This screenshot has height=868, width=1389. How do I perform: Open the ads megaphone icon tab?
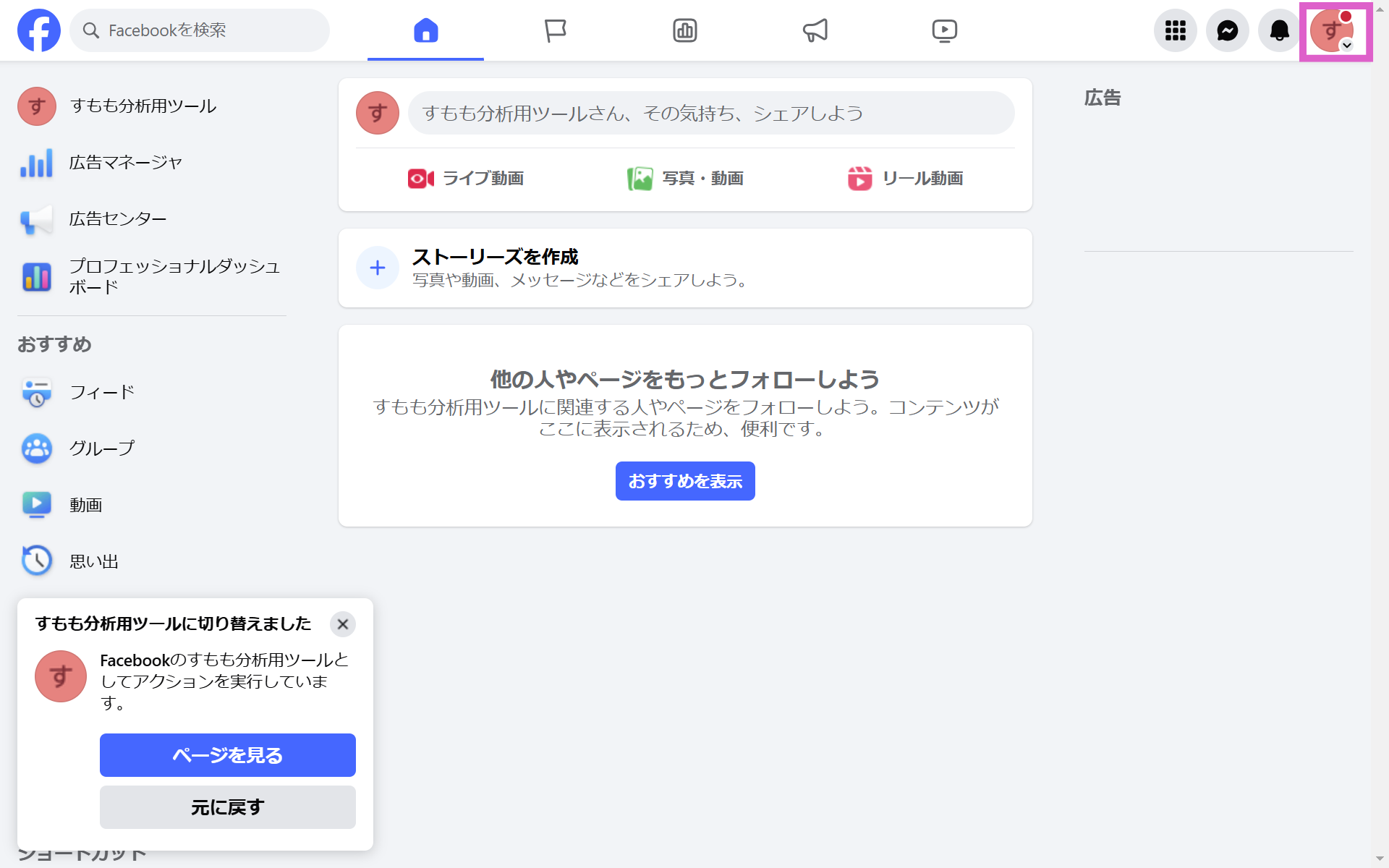coord(815,30)
